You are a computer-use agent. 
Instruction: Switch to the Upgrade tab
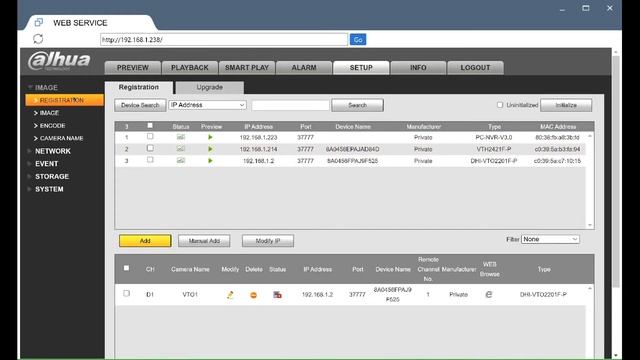210,87
